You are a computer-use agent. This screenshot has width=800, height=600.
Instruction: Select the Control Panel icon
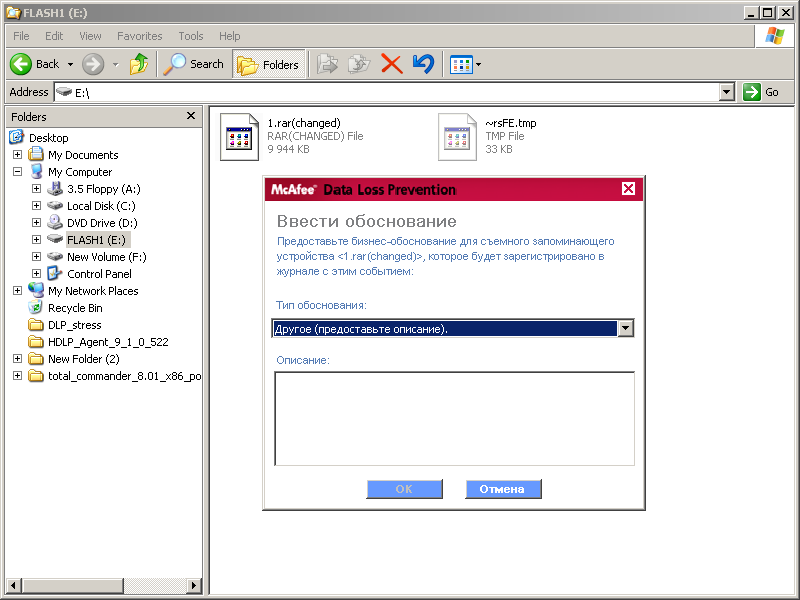pyautogui.click(x=55, y=273)
